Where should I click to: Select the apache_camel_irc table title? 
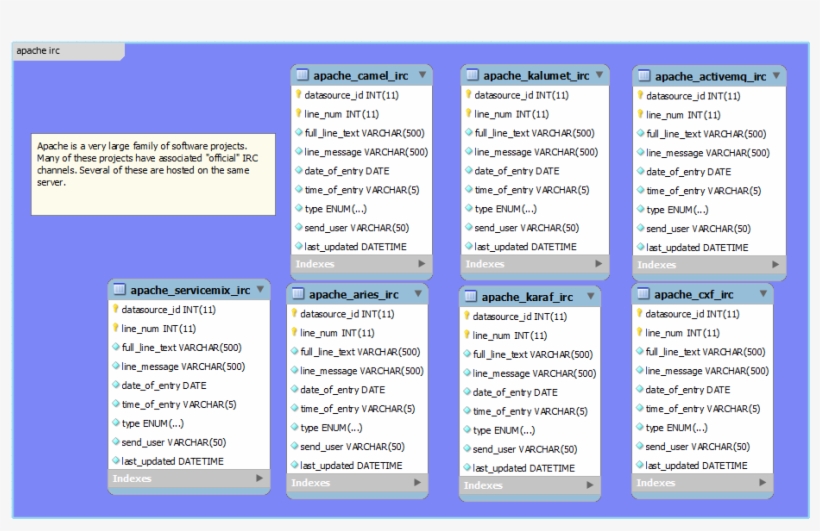[361, 76]
